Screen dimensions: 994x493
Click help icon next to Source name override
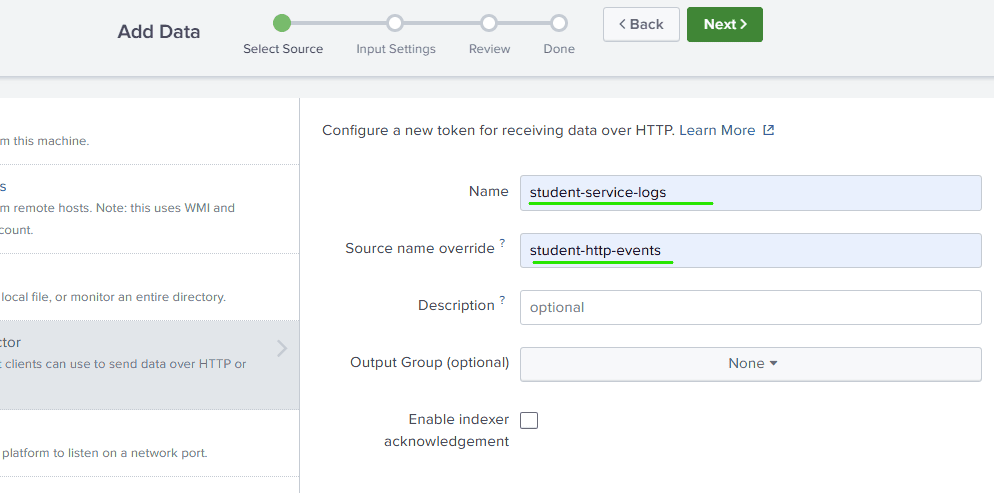(x=502, y=243)
